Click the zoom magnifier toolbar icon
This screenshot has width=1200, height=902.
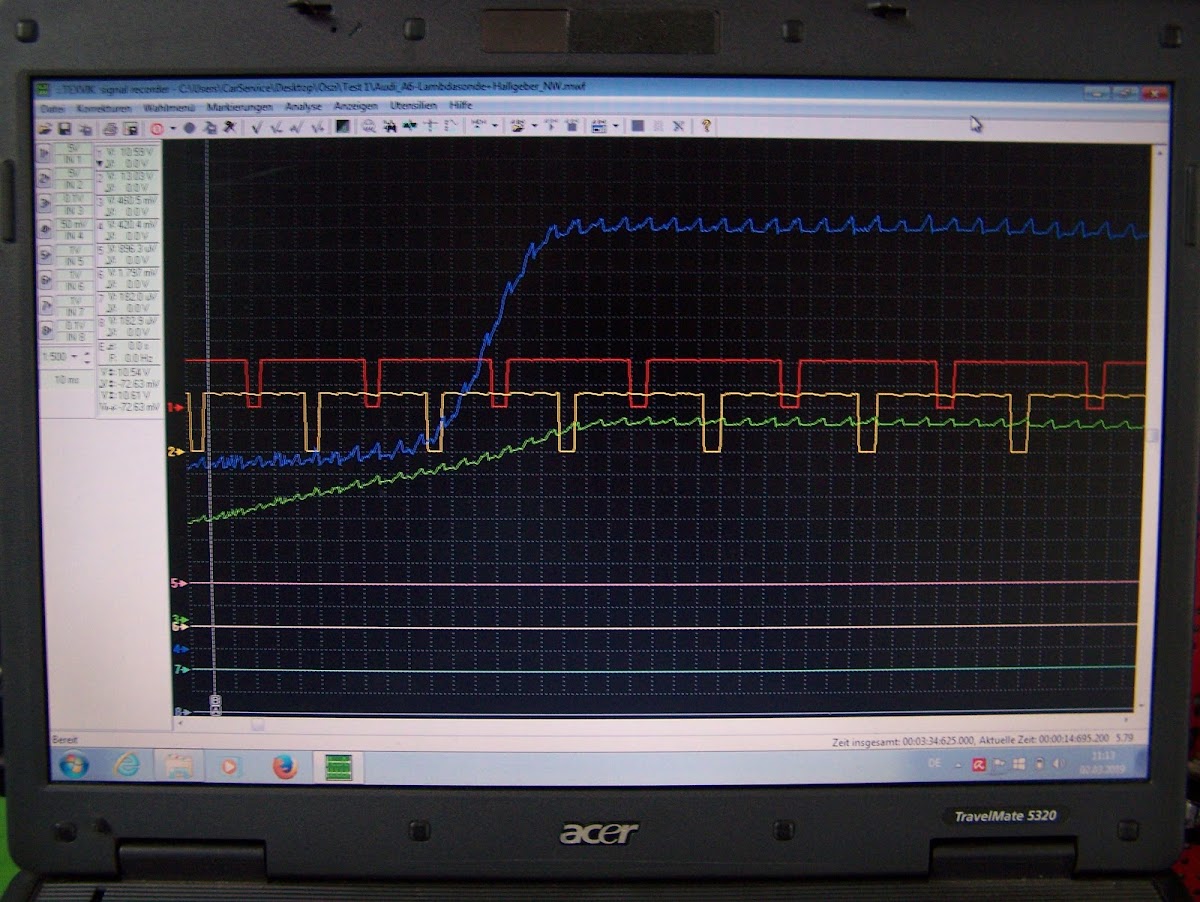pos(368,127)
